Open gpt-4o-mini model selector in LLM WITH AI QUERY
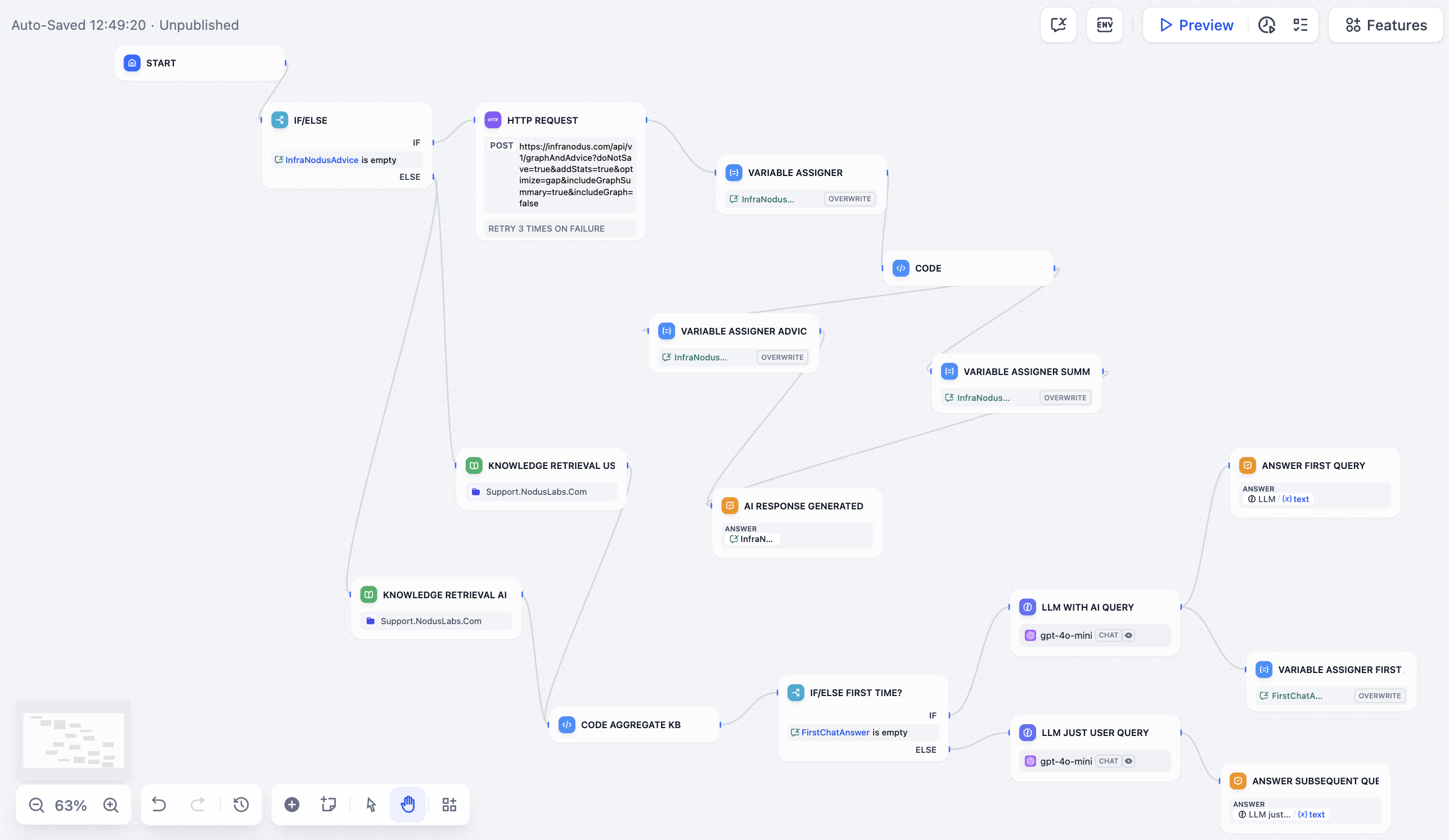This screenshot has height=840, width=1449. [x=1066, y=635]
